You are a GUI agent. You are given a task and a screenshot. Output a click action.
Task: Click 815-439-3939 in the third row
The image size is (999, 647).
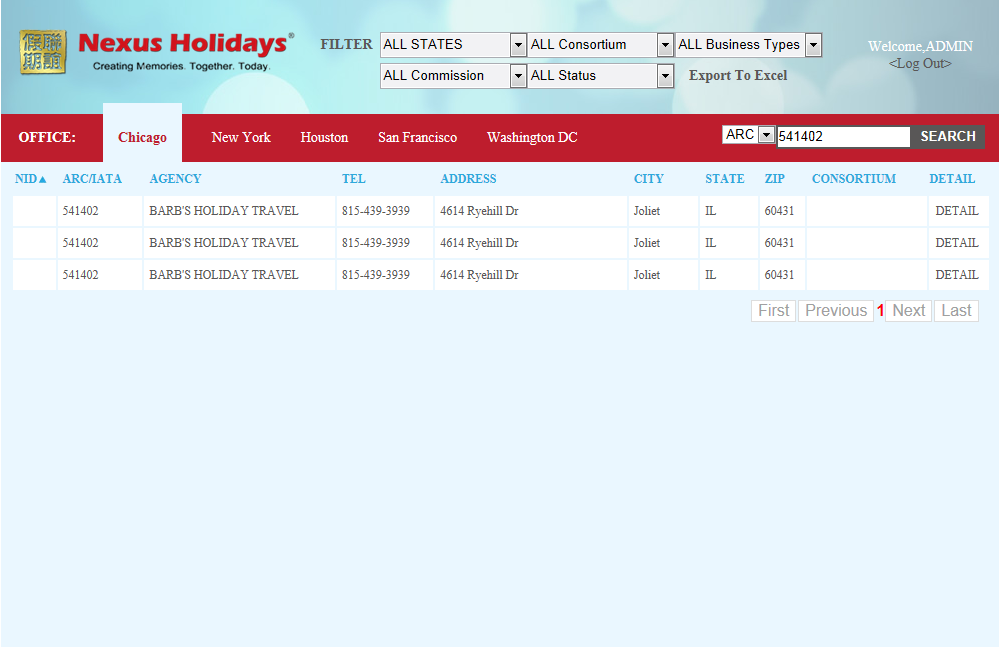point(376,274)
